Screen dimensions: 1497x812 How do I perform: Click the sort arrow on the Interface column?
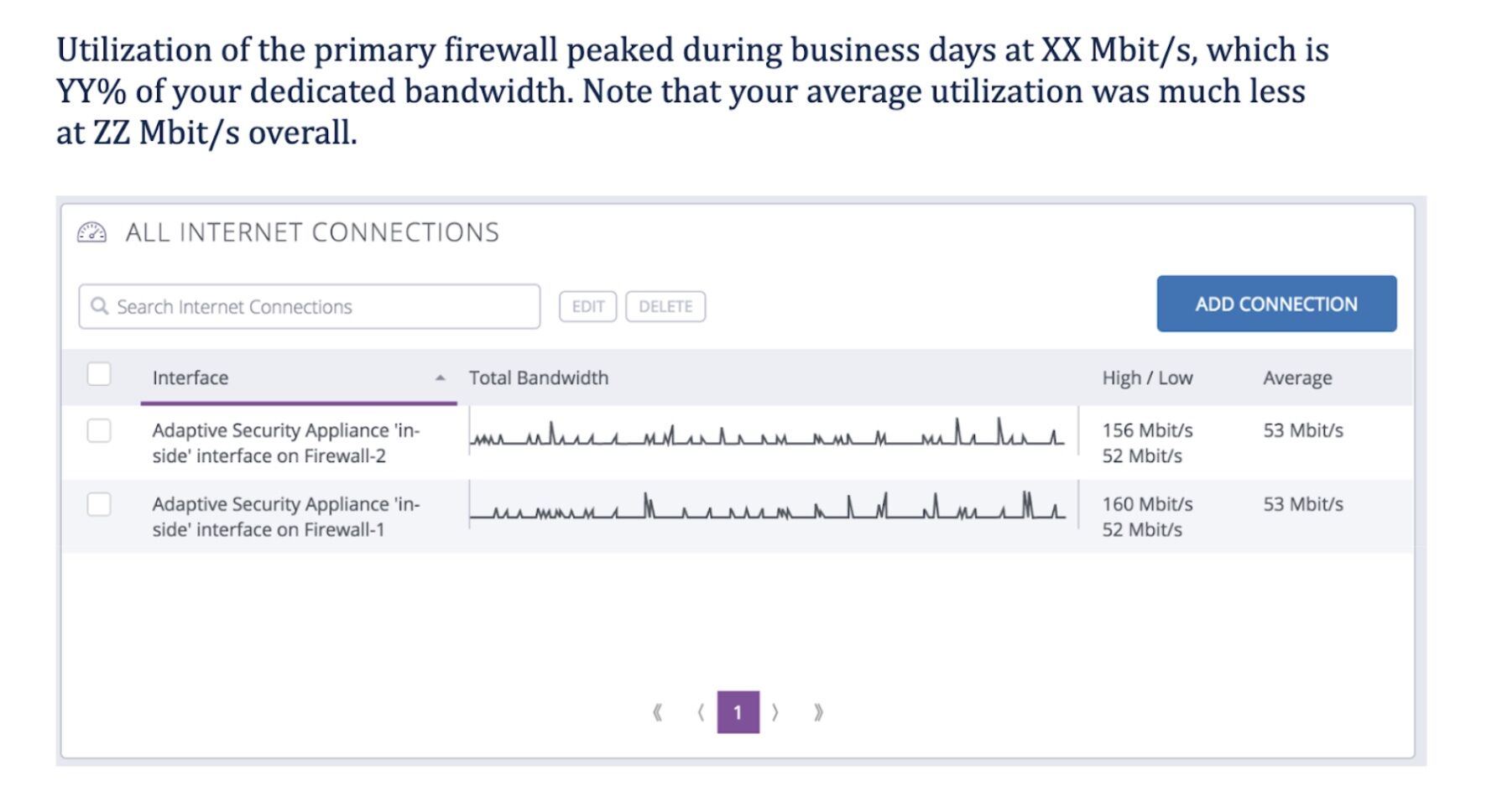pyautogui.click(x=442, y=378)
